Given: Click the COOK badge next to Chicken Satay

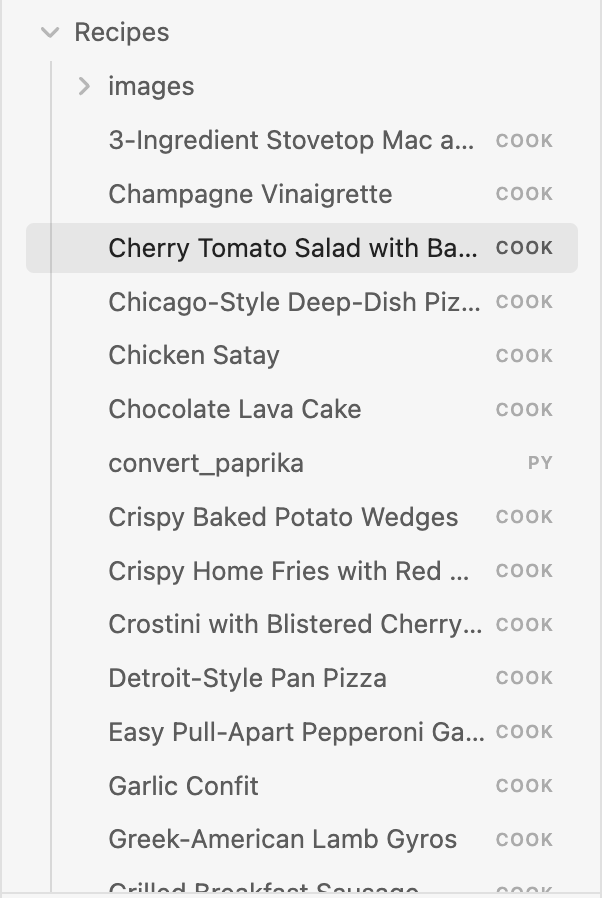Looking at the screenshot, I should click(523, 355).
